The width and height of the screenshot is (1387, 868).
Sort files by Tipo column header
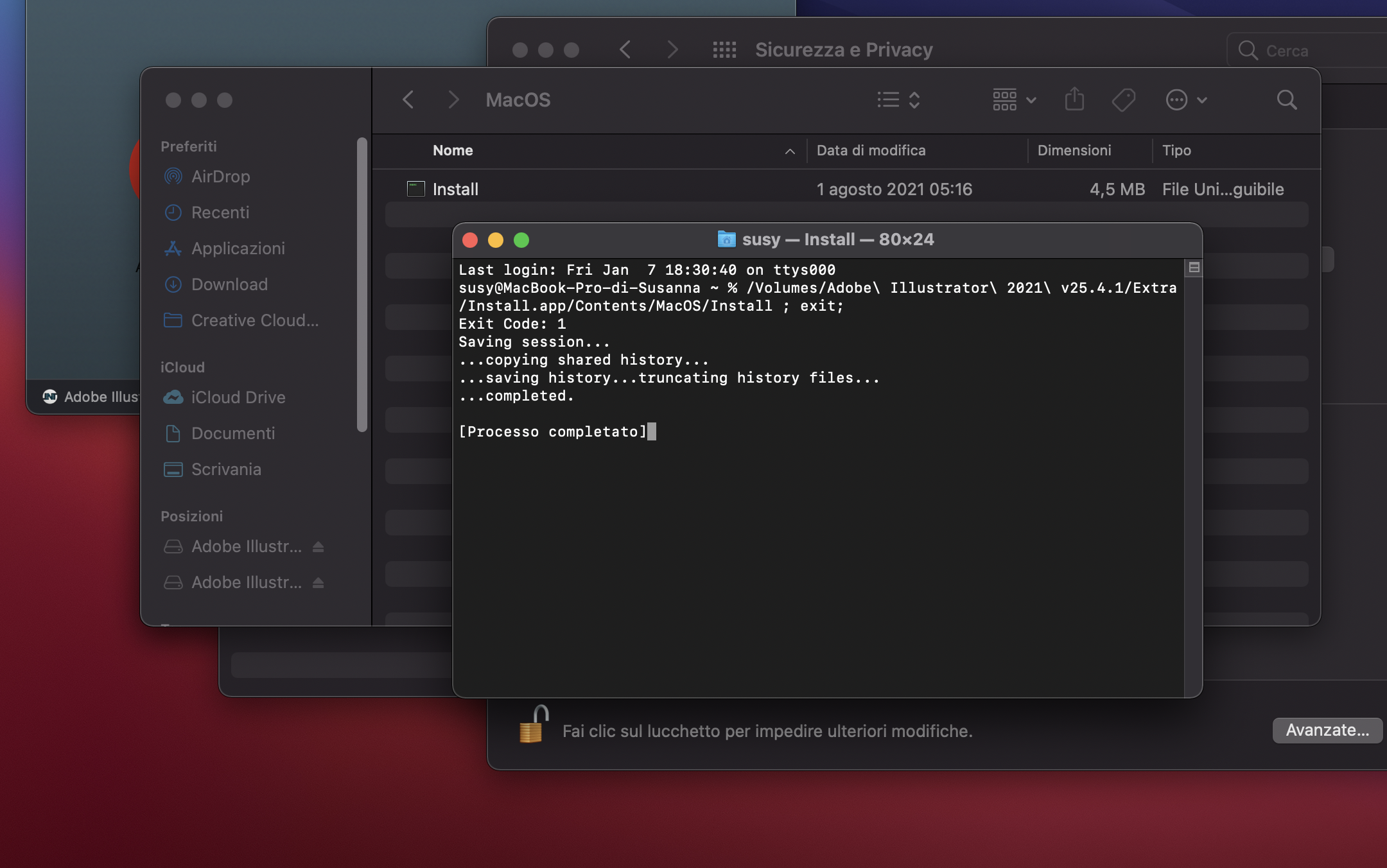1176,150
